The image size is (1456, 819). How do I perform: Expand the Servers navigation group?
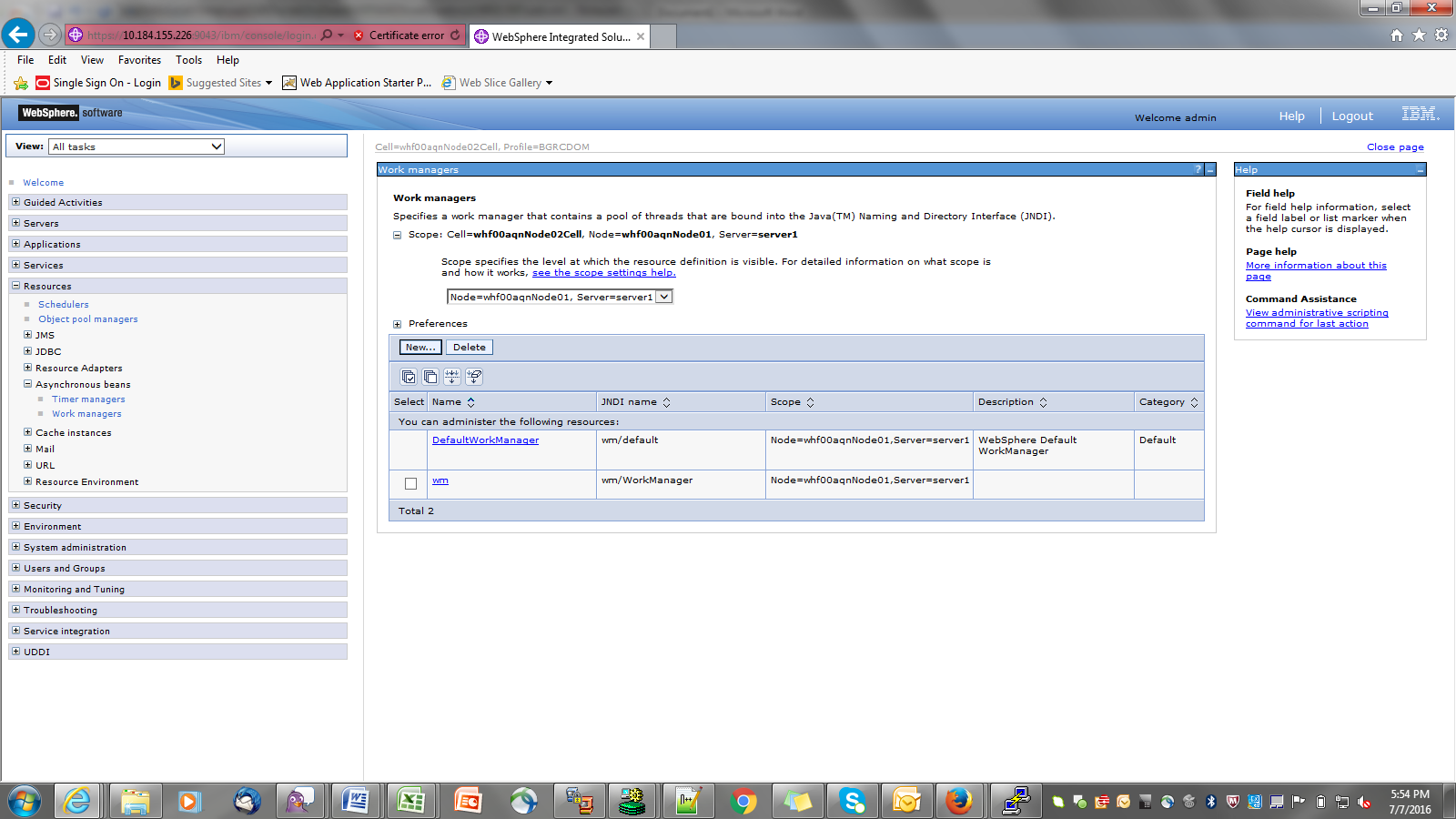coord(15,223)
